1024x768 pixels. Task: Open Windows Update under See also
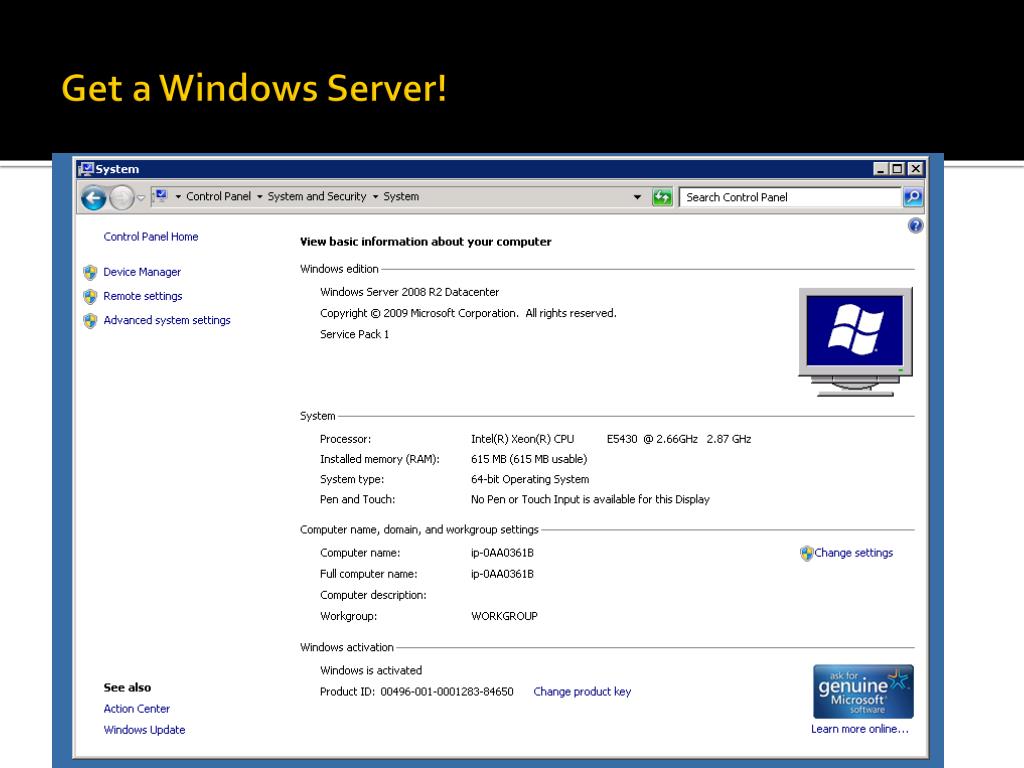[x=144, y=729]
